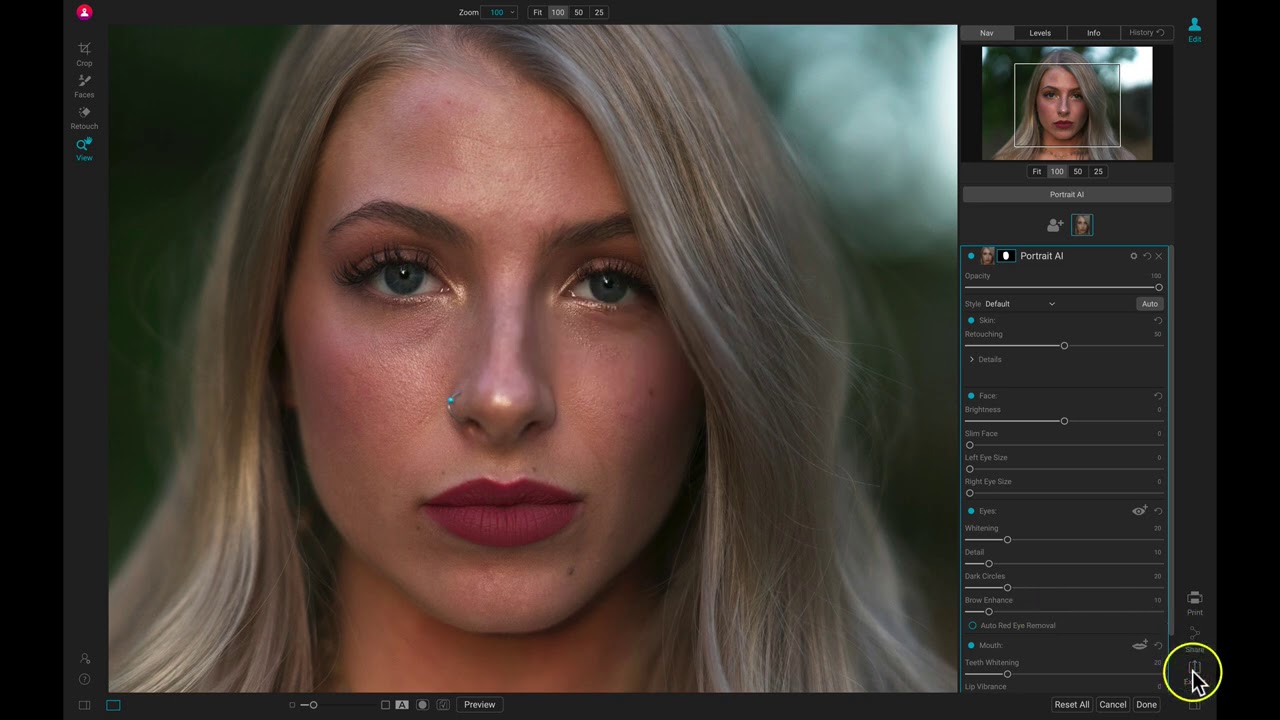Select the View zoom tool
Viewport: 1280px width, 720px height.
tap(84, 149)
